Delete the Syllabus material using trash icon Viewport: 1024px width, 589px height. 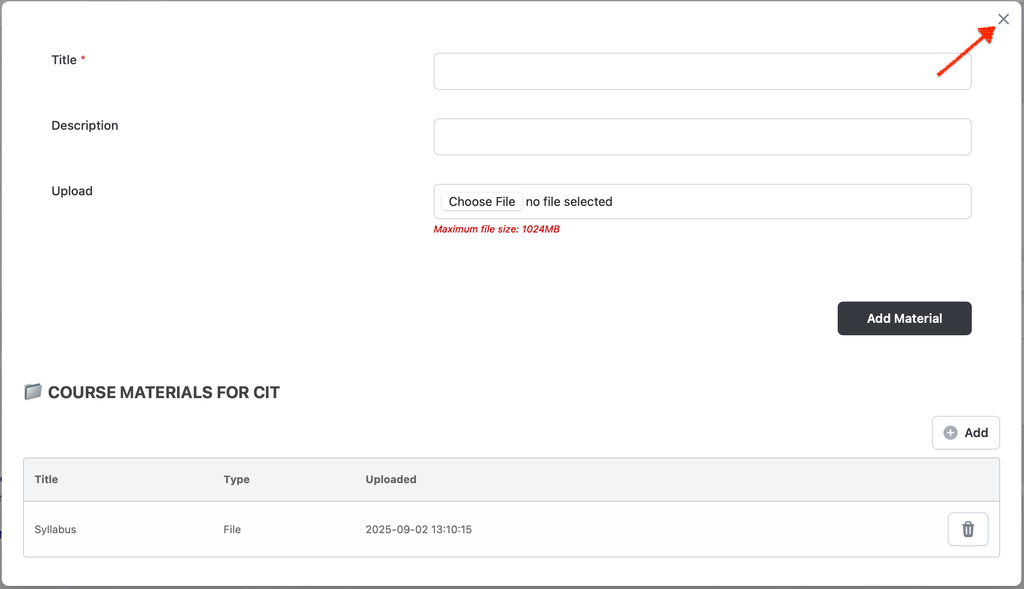pyautogui.click(x=967, y=529)
